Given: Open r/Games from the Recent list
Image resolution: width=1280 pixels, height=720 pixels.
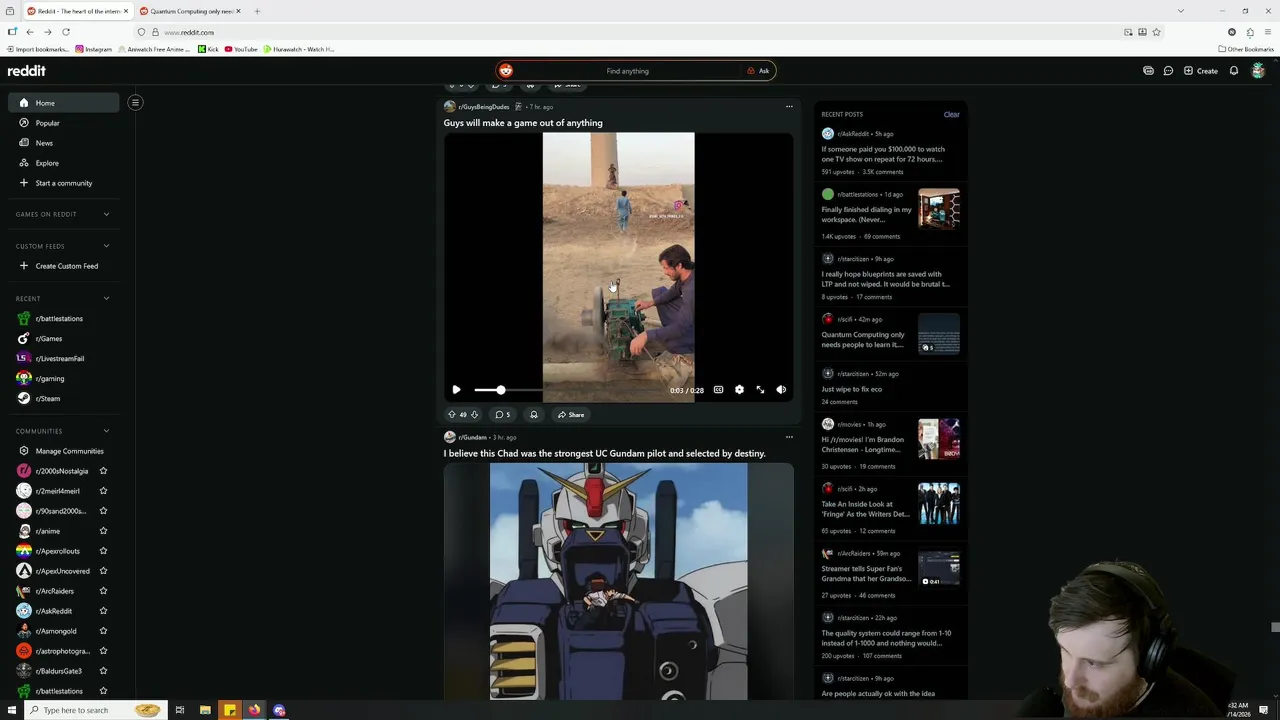Looking at the screenshot, I should 64,338.
